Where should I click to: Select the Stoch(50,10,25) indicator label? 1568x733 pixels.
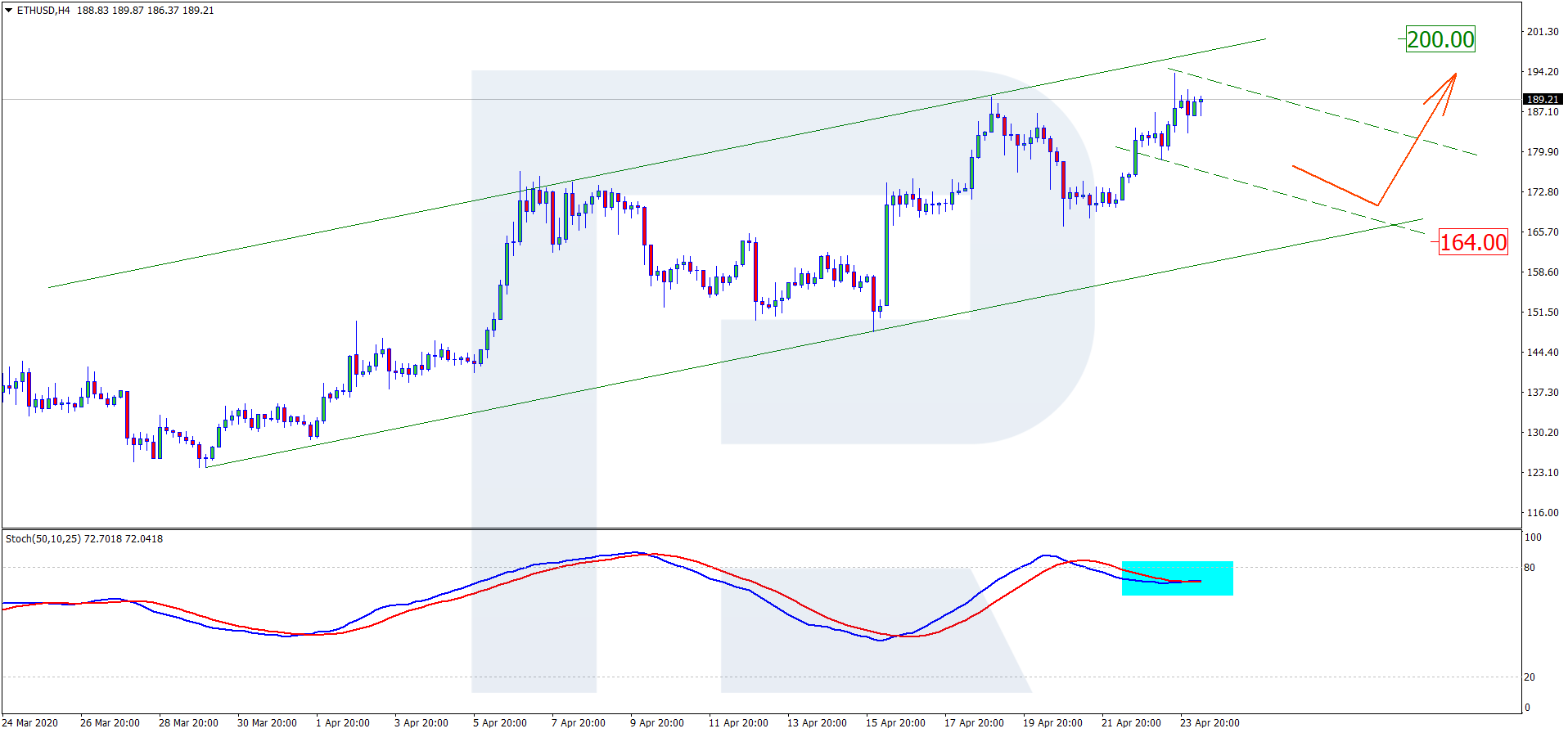click(x=84, y=539)
